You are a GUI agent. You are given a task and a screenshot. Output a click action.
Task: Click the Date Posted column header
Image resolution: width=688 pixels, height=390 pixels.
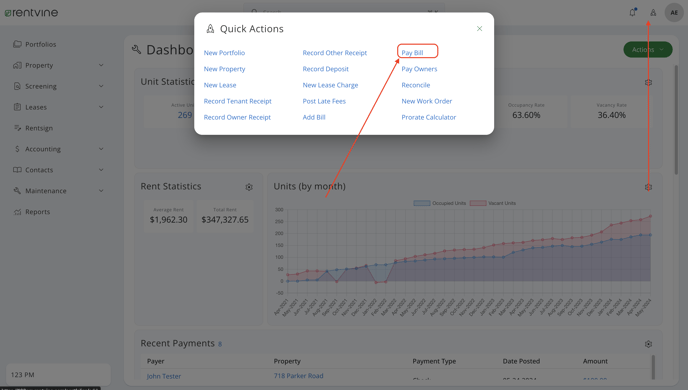(521, 361)
